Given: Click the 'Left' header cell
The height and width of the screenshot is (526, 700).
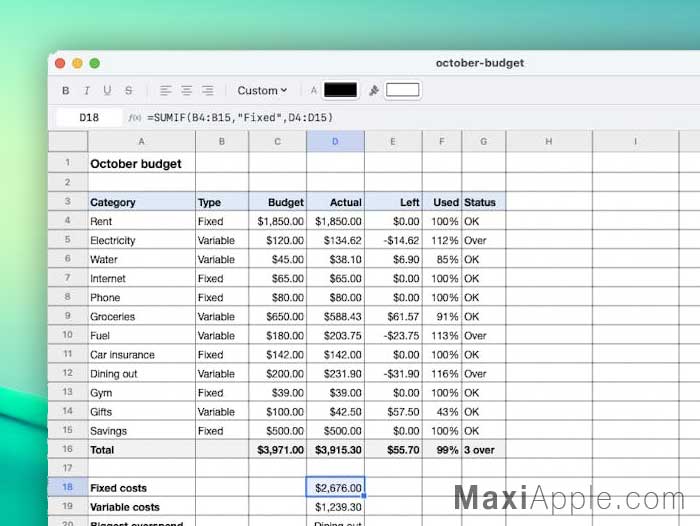Looking at the screenshot, I should [x=393, y=202].
